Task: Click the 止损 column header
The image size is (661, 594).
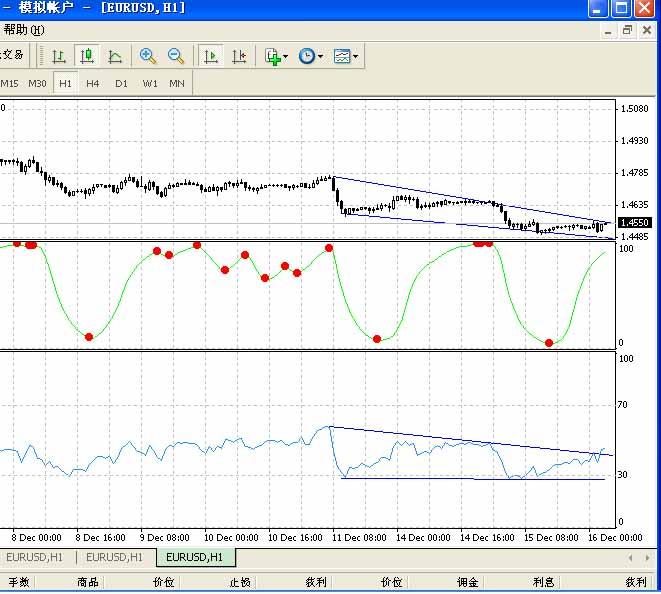Action: [240, 582]
